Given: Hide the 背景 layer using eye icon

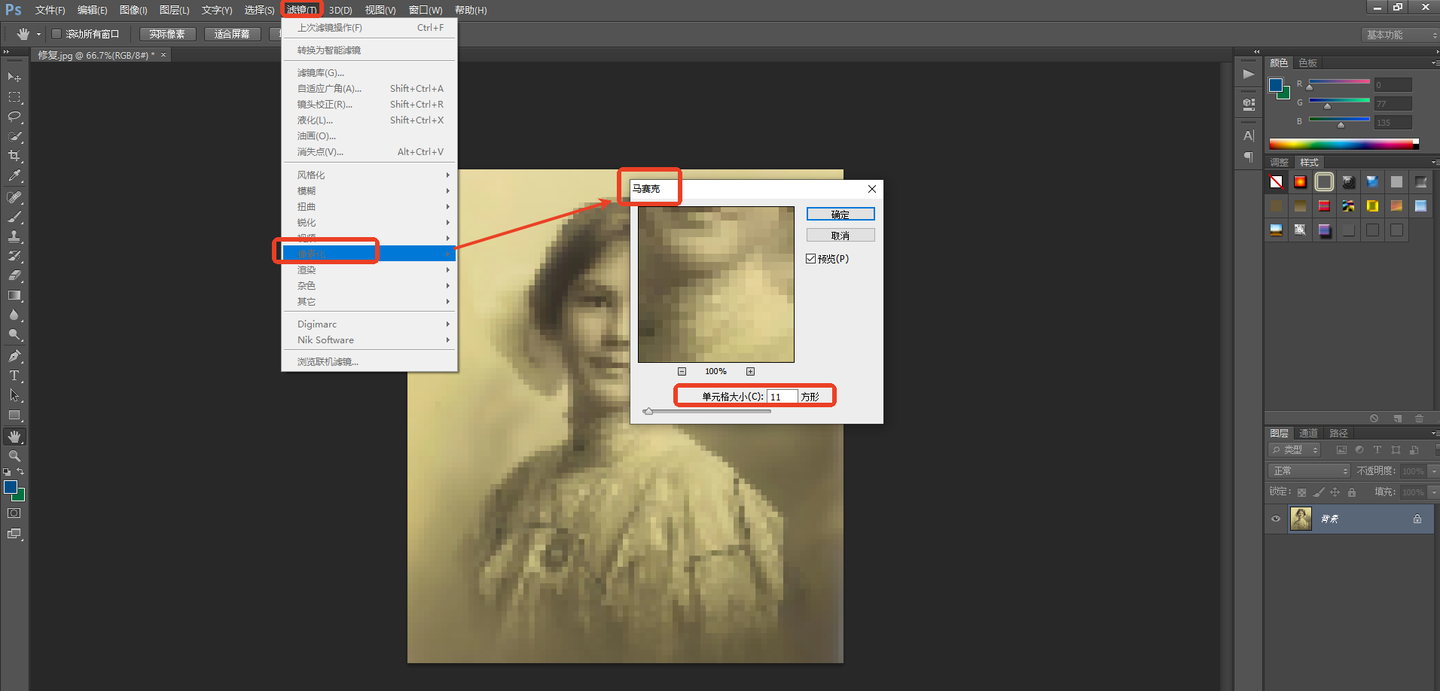Looking at the screenshot, I should pyautogui.click(x=1275, y=519).
